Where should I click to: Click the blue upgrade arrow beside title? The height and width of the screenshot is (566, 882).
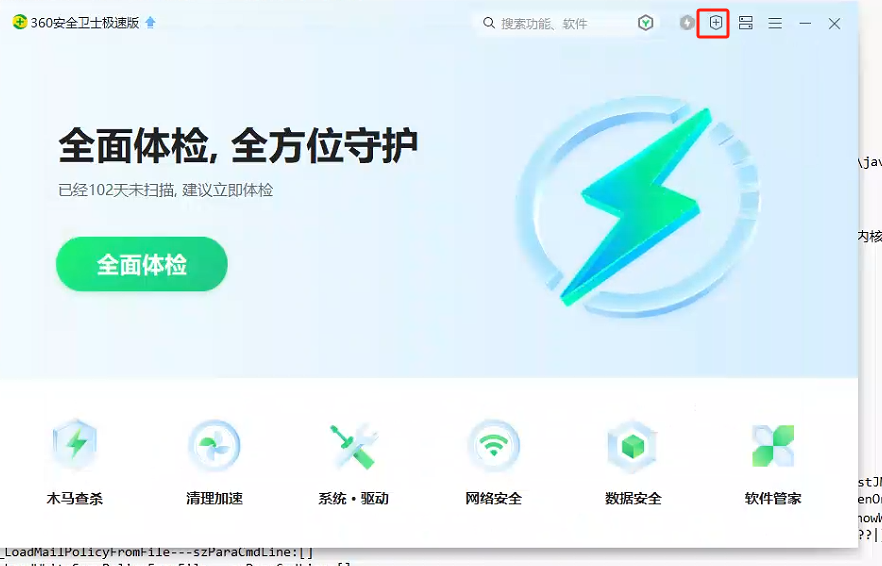(x=150, y=23)
